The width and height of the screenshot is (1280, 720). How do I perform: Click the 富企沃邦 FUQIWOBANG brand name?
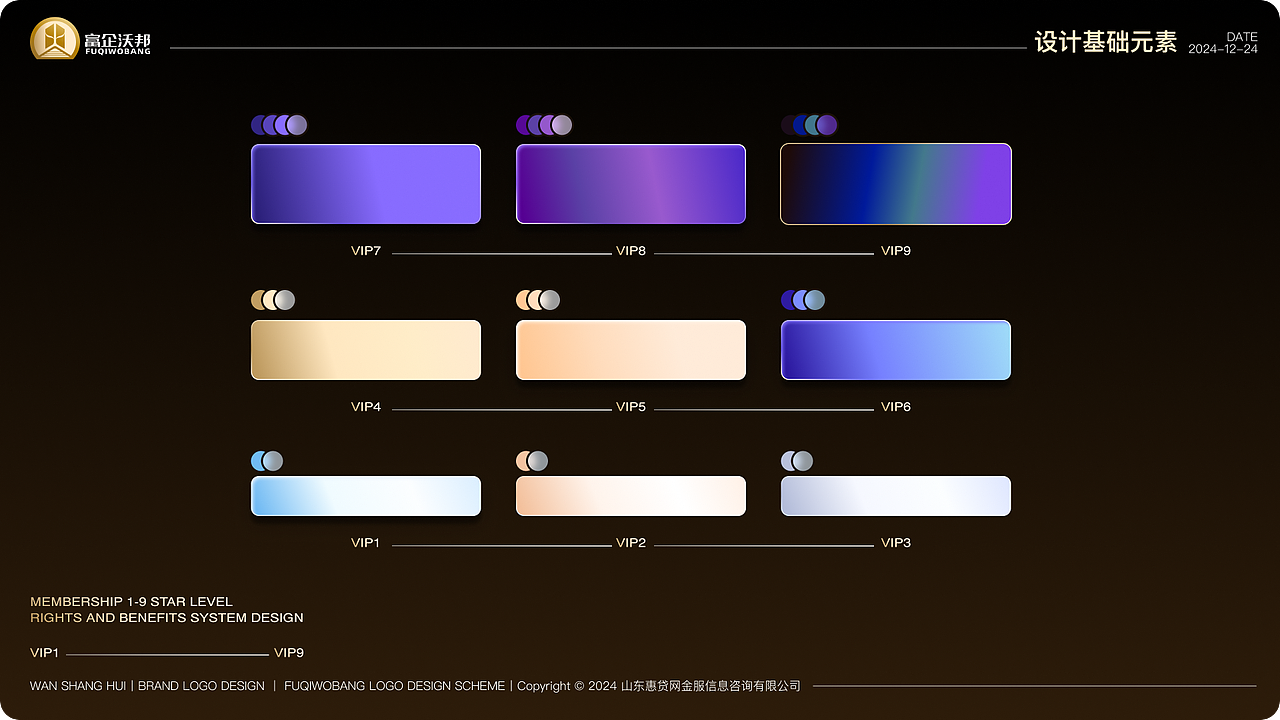click(x=118, y=43)
